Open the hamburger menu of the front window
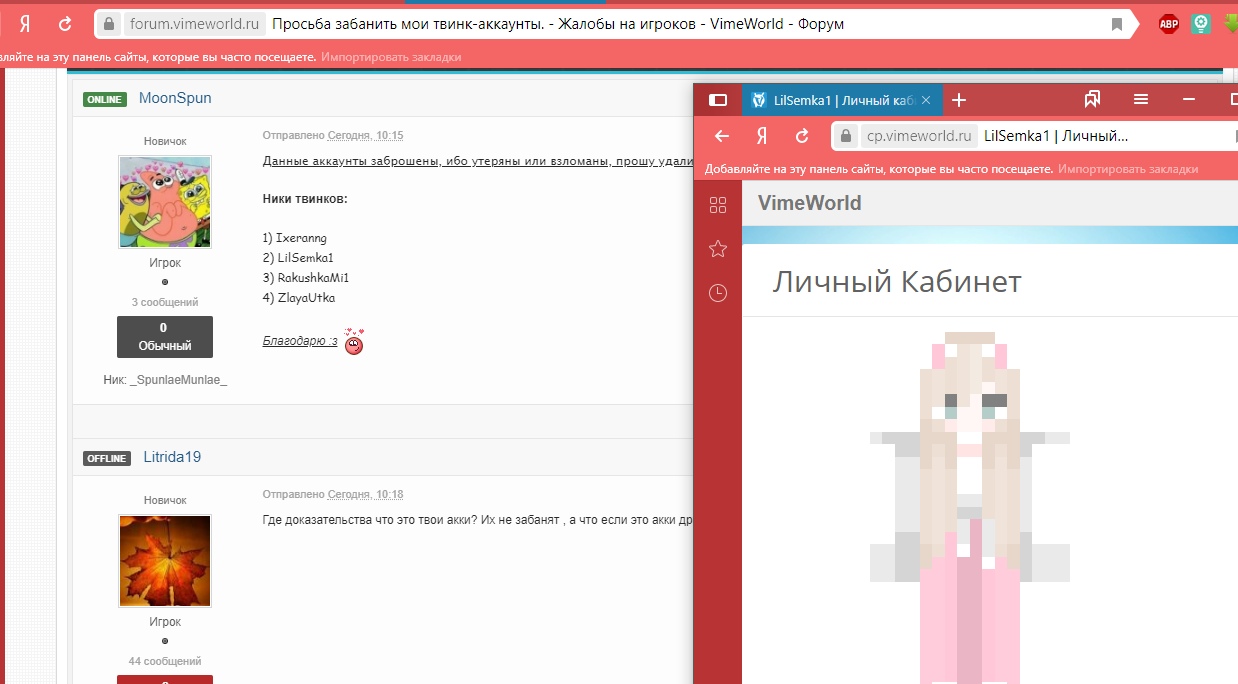 pyautogui.click(x=1141, y=99)
